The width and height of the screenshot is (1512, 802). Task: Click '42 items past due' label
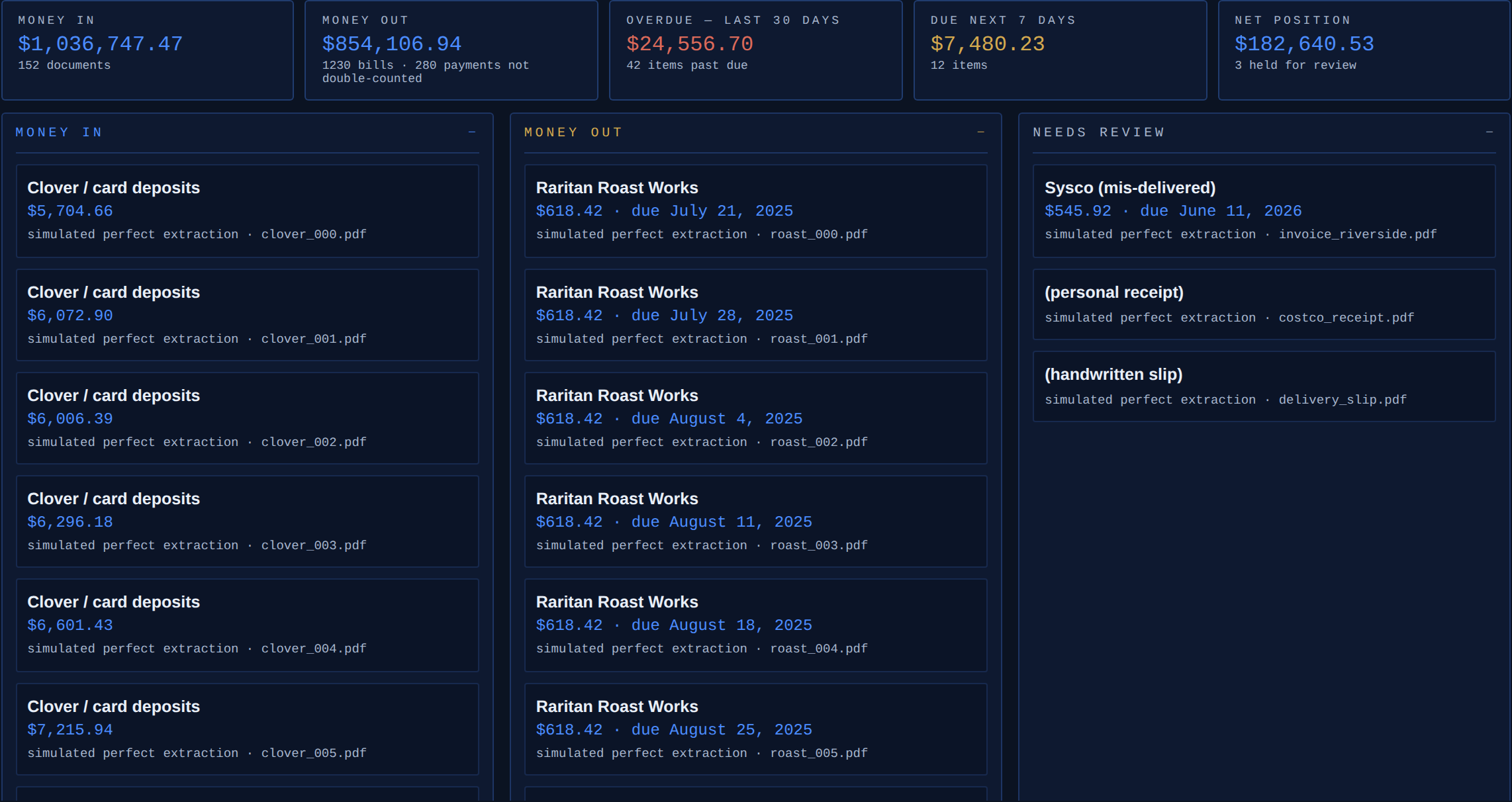pyautogui.click(x=687, y=66)
